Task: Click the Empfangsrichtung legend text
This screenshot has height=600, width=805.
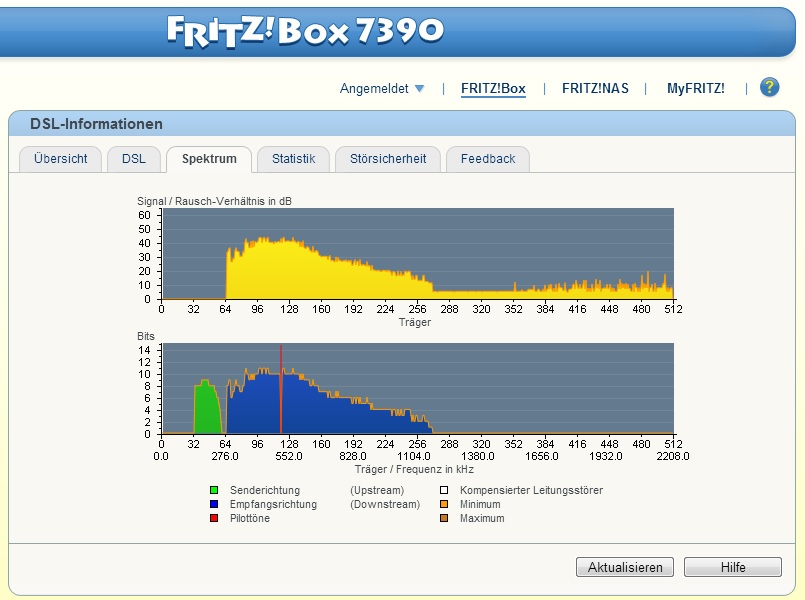Action: (273, 504)
